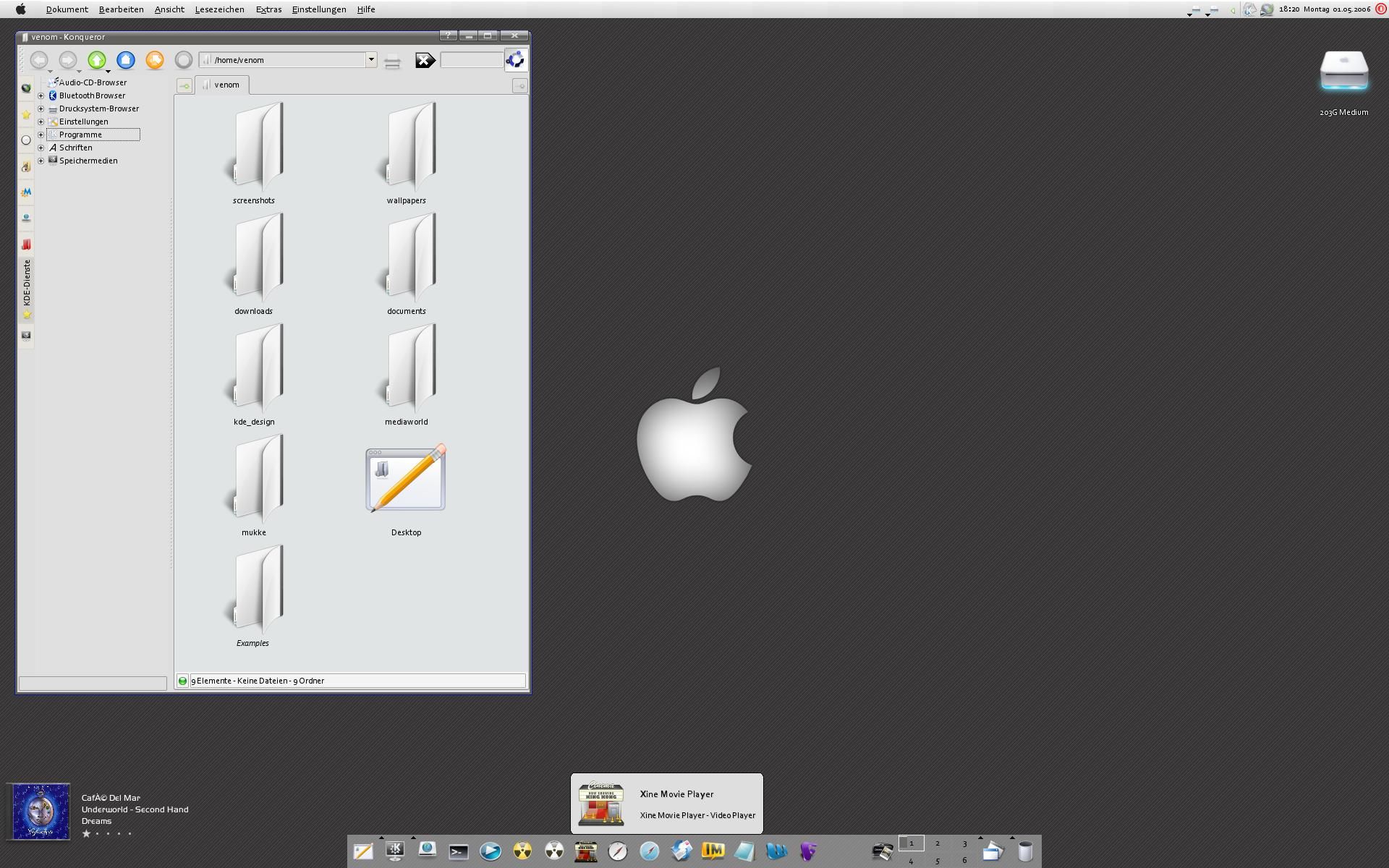This screenshot has width=1389, height=868.
Task: Open the screenshots folder
Action: (x=254, y=153)
